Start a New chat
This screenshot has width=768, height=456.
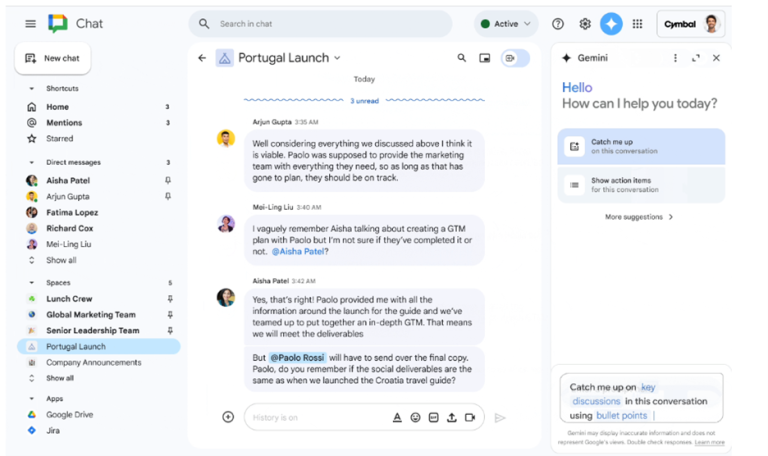(x=52, y=58)
